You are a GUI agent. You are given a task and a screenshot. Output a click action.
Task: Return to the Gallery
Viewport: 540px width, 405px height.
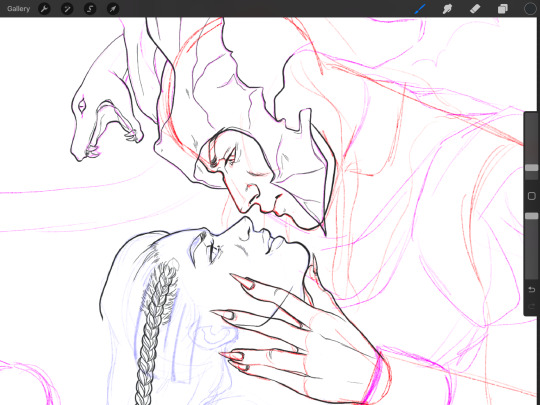point(18,9)
